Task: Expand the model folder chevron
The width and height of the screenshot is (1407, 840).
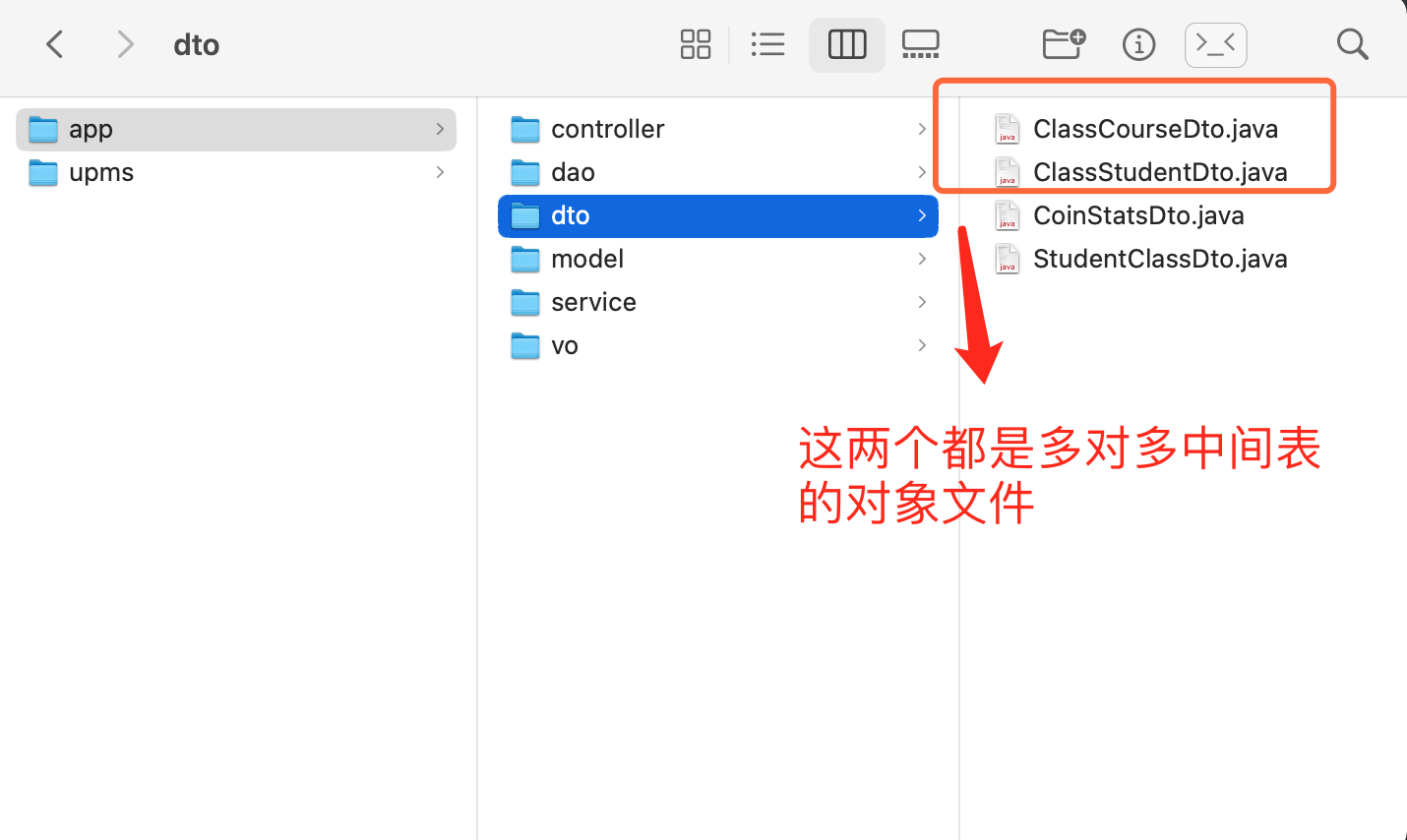Action: click(x=922, y=259)
